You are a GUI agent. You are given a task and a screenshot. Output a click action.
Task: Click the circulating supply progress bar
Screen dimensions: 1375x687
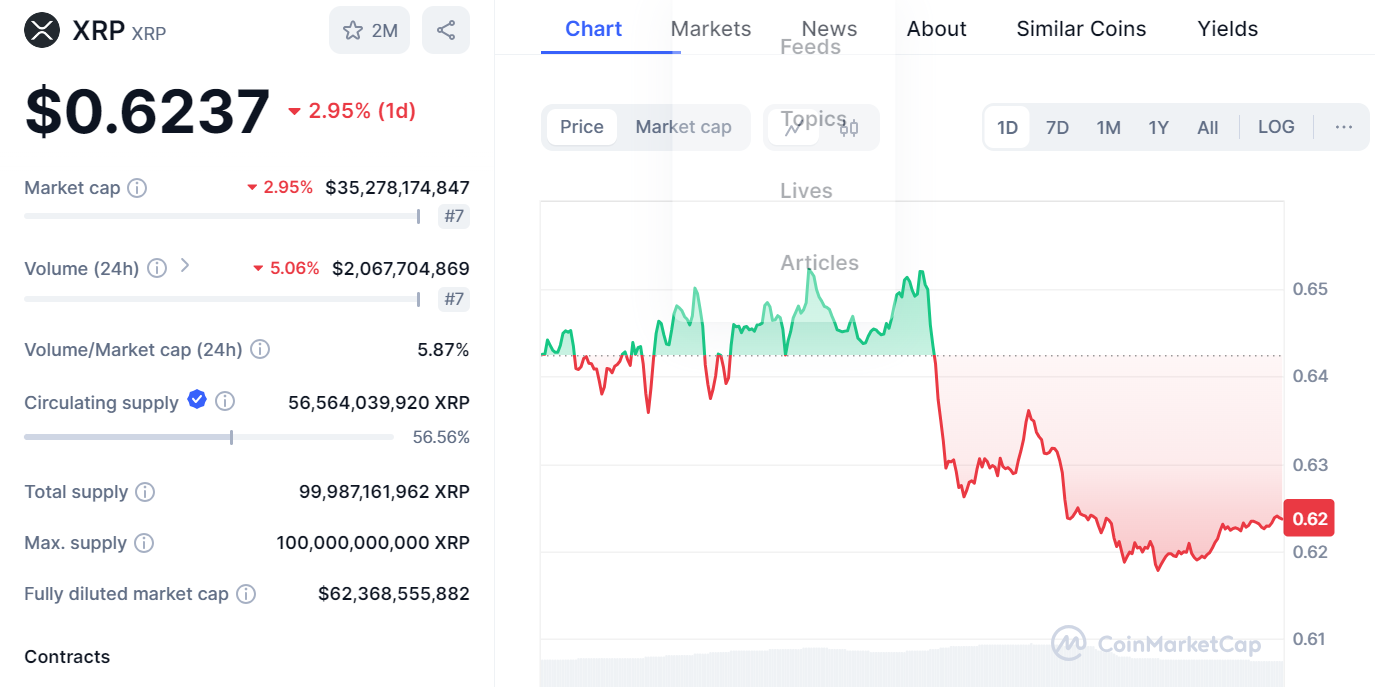(x=208, y=437)
